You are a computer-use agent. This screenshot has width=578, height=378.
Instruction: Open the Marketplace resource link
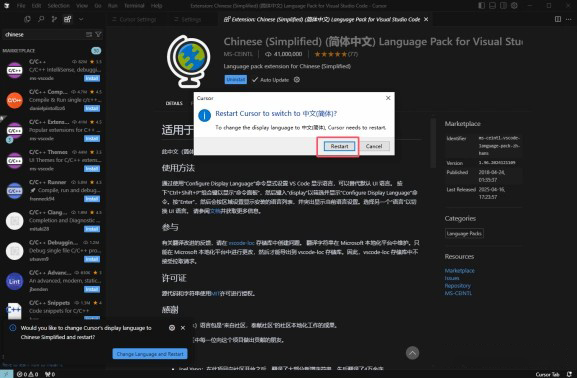pos(460,271)
